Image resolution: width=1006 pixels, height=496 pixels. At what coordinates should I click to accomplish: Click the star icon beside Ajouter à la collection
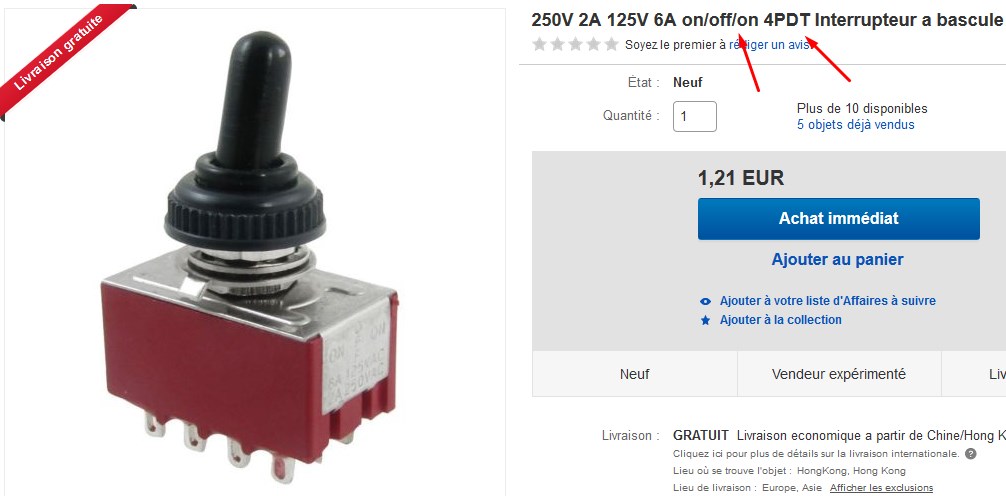(x=706, y=320)
